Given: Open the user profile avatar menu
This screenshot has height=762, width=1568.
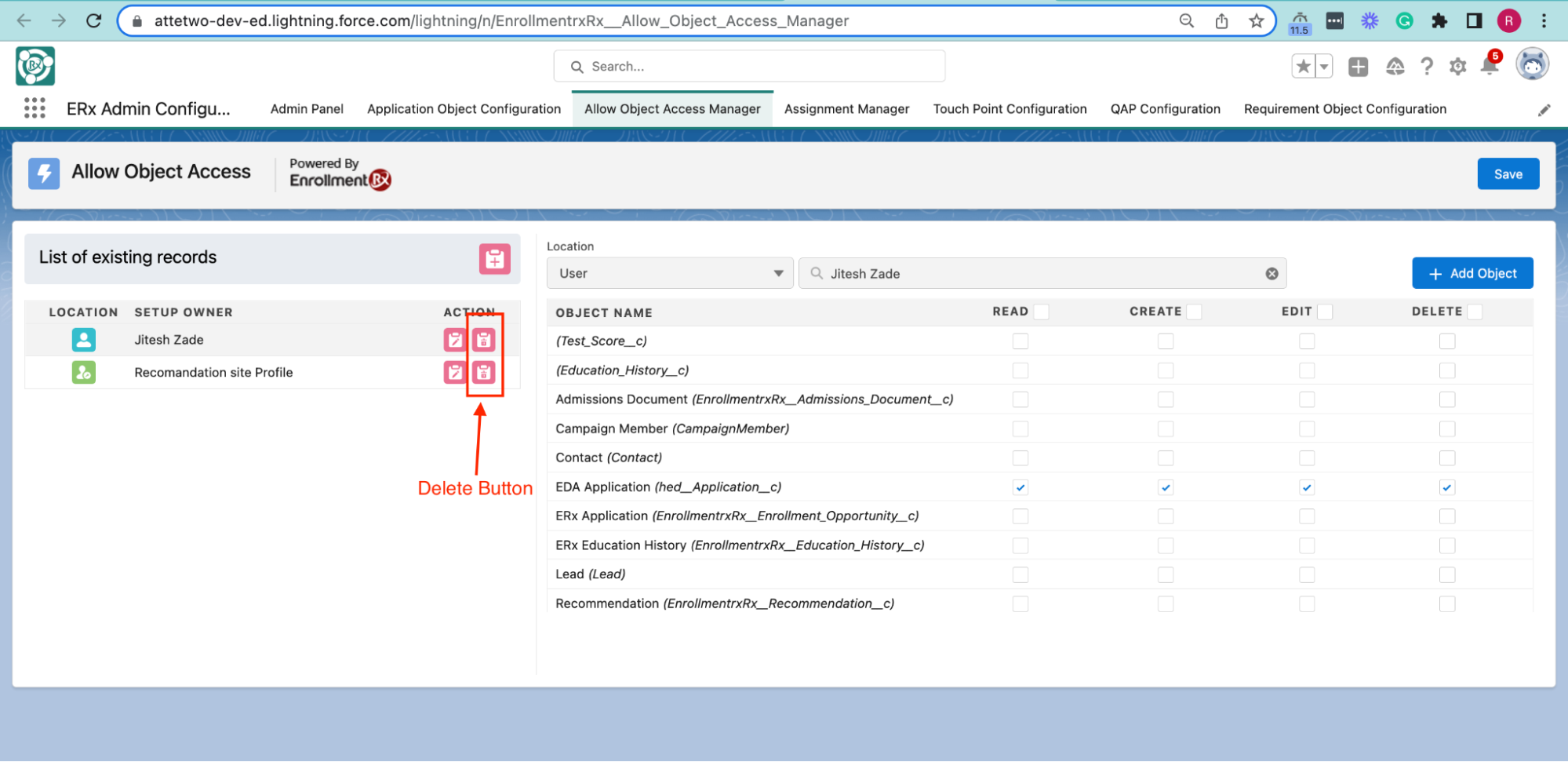Looking at the screenshot, I should 1532,65.
